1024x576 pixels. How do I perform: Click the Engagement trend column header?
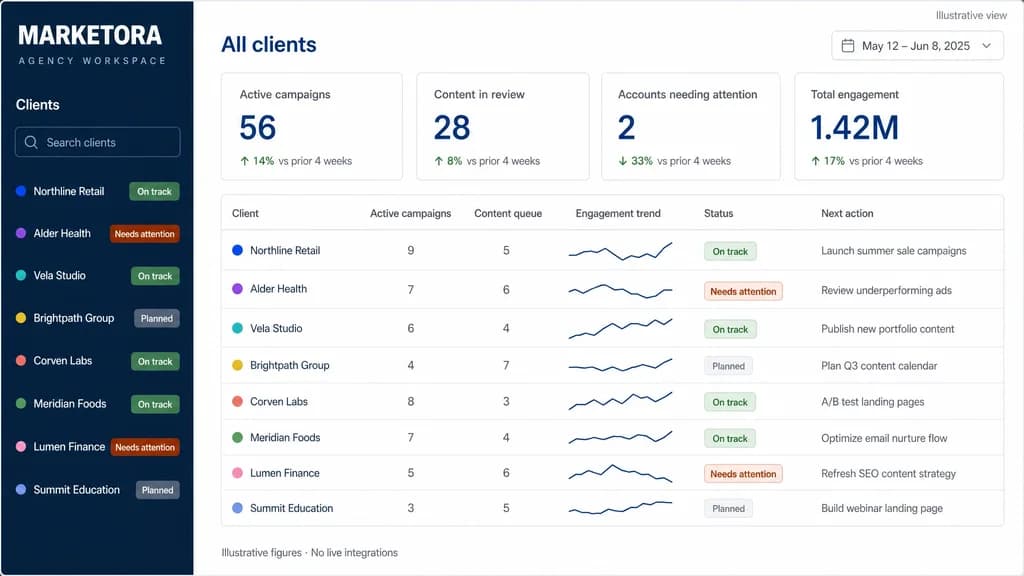click(618, 213)
